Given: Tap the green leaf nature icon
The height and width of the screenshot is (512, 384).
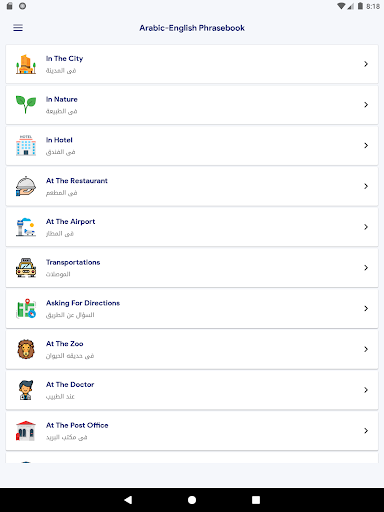Looking at the screenshot, I should tap(26, 105).
